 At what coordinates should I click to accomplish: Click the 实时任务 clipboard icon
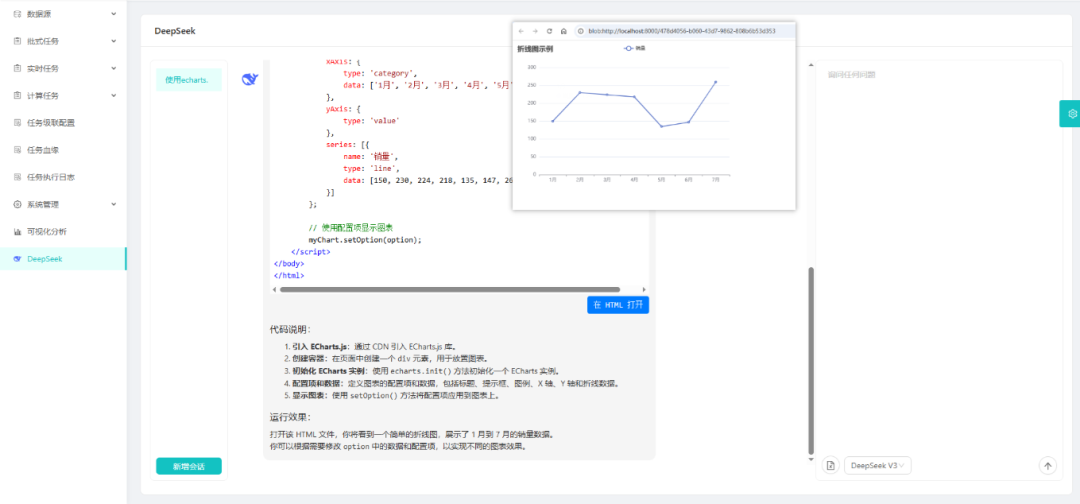tap(18, 68)
